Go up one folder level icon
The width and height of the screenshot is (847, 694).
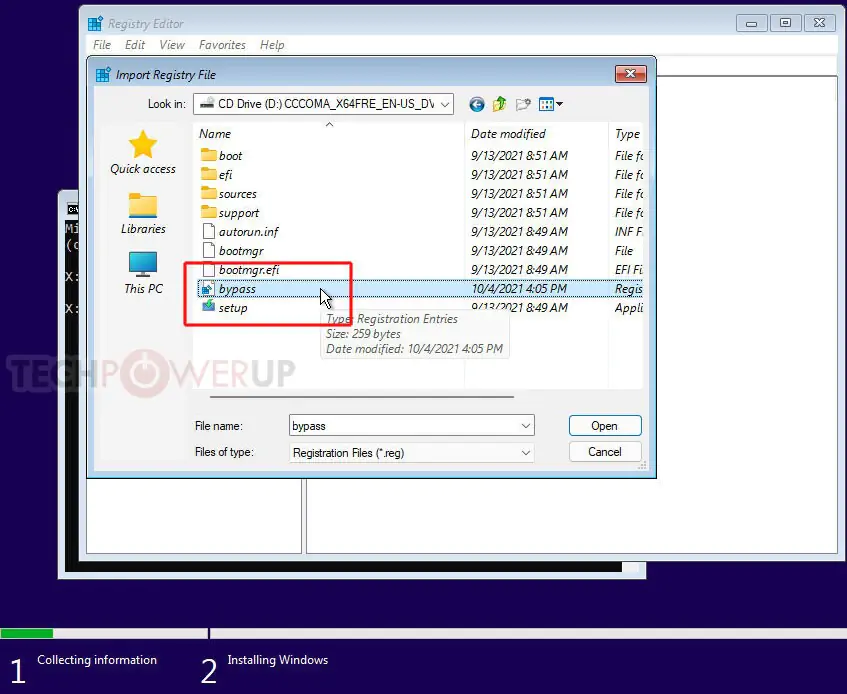500,104
